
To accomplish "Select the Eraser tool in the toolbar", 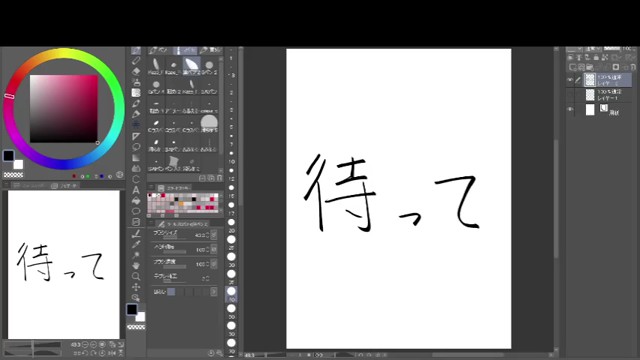I will point(136,71).
